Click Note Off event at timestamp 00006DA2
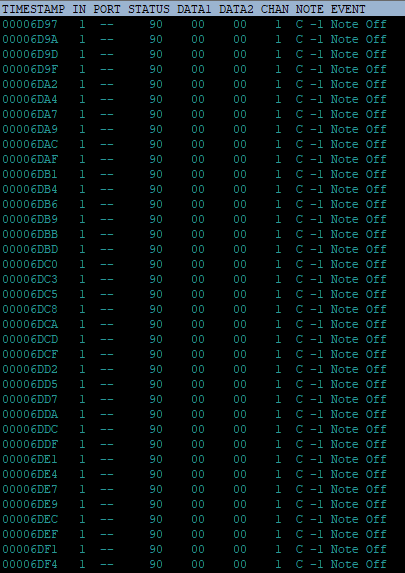 tap(359, 84)
